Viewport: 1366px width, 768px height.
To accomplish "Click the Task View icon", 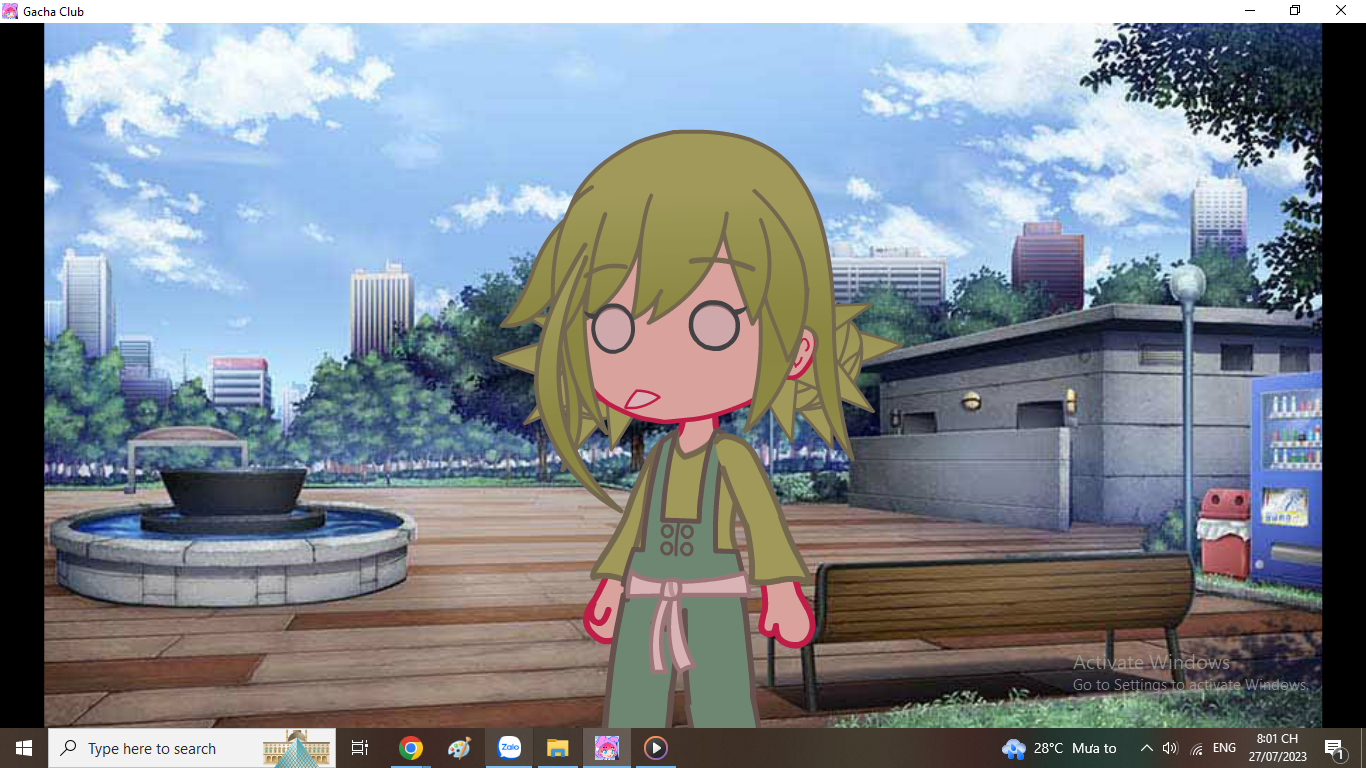I will point(360,748).
